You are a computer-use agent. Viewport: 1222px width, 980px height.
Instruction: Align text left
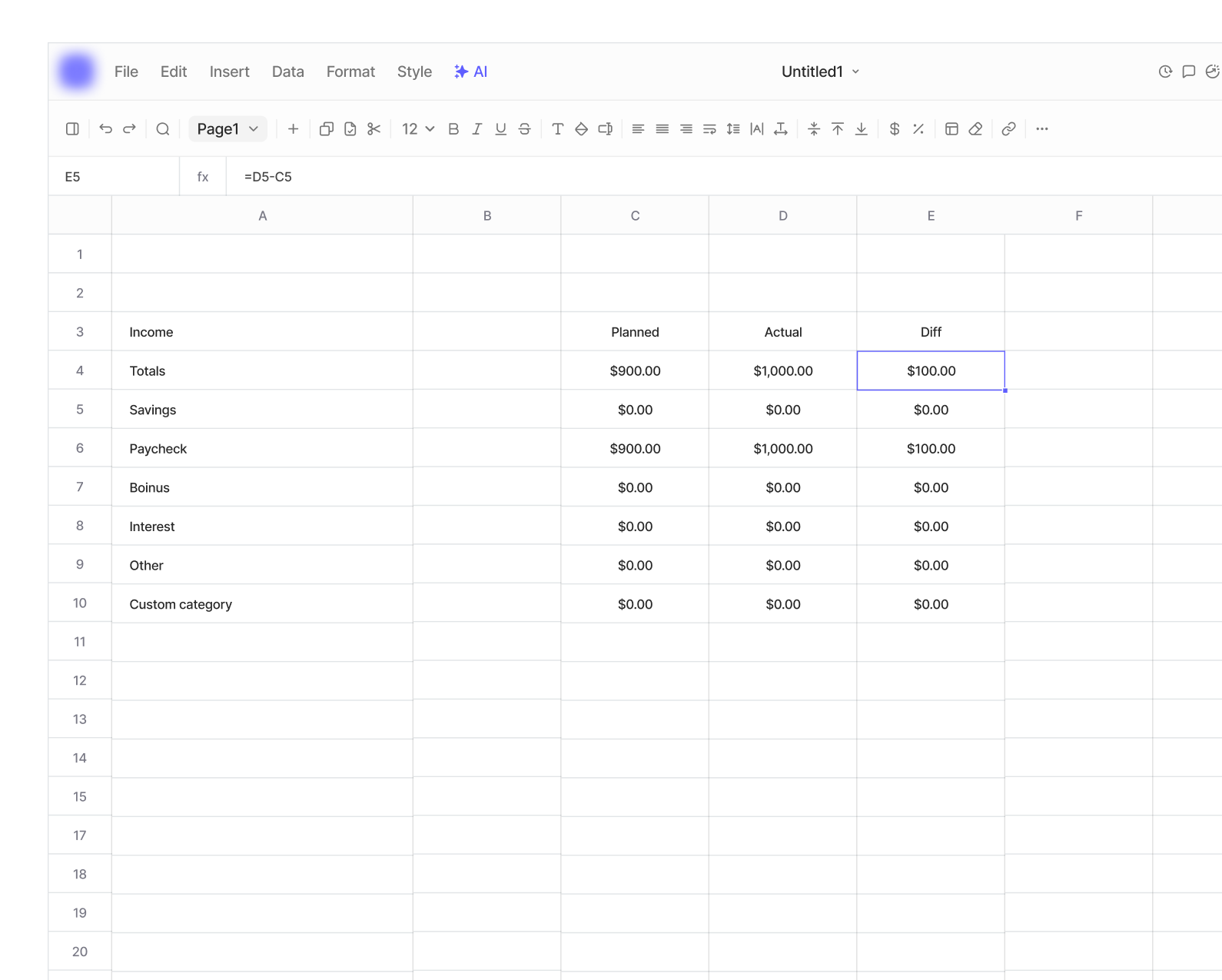[x=638, y=129]
